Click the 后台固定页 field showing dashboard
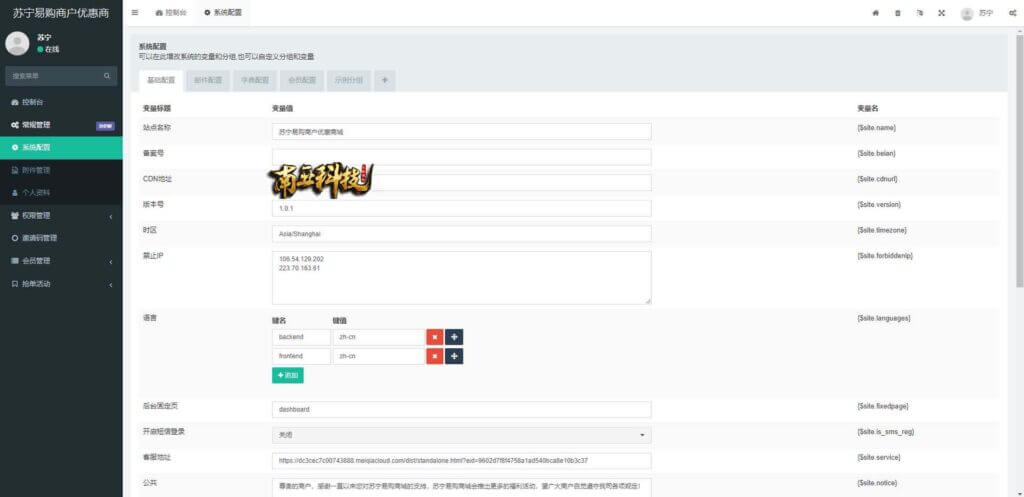This screenshot has width=1024, height=497. (462, 409)
